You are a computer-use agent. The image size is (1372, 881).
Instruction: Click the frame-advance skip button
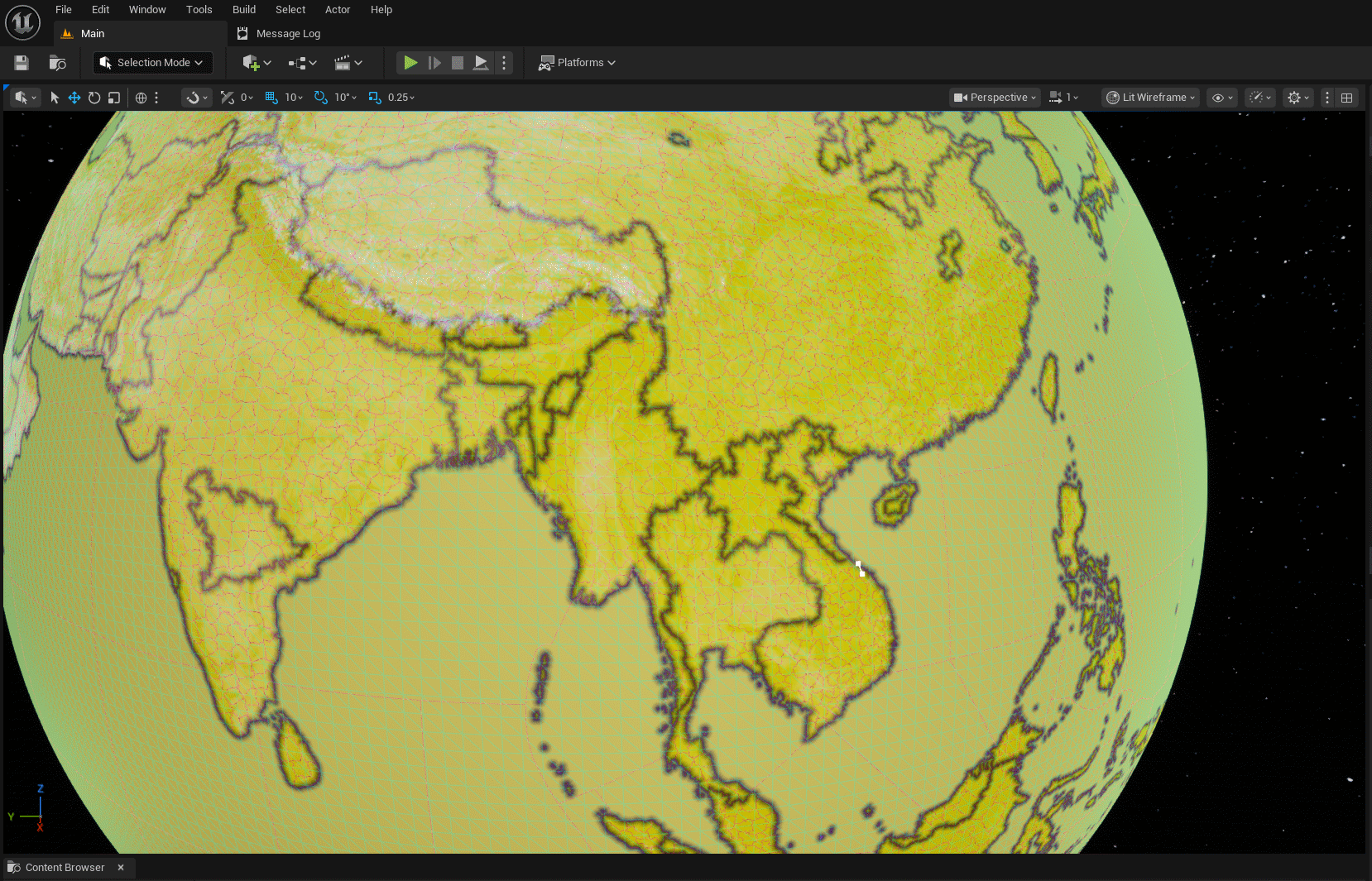[x=434, y=63]
